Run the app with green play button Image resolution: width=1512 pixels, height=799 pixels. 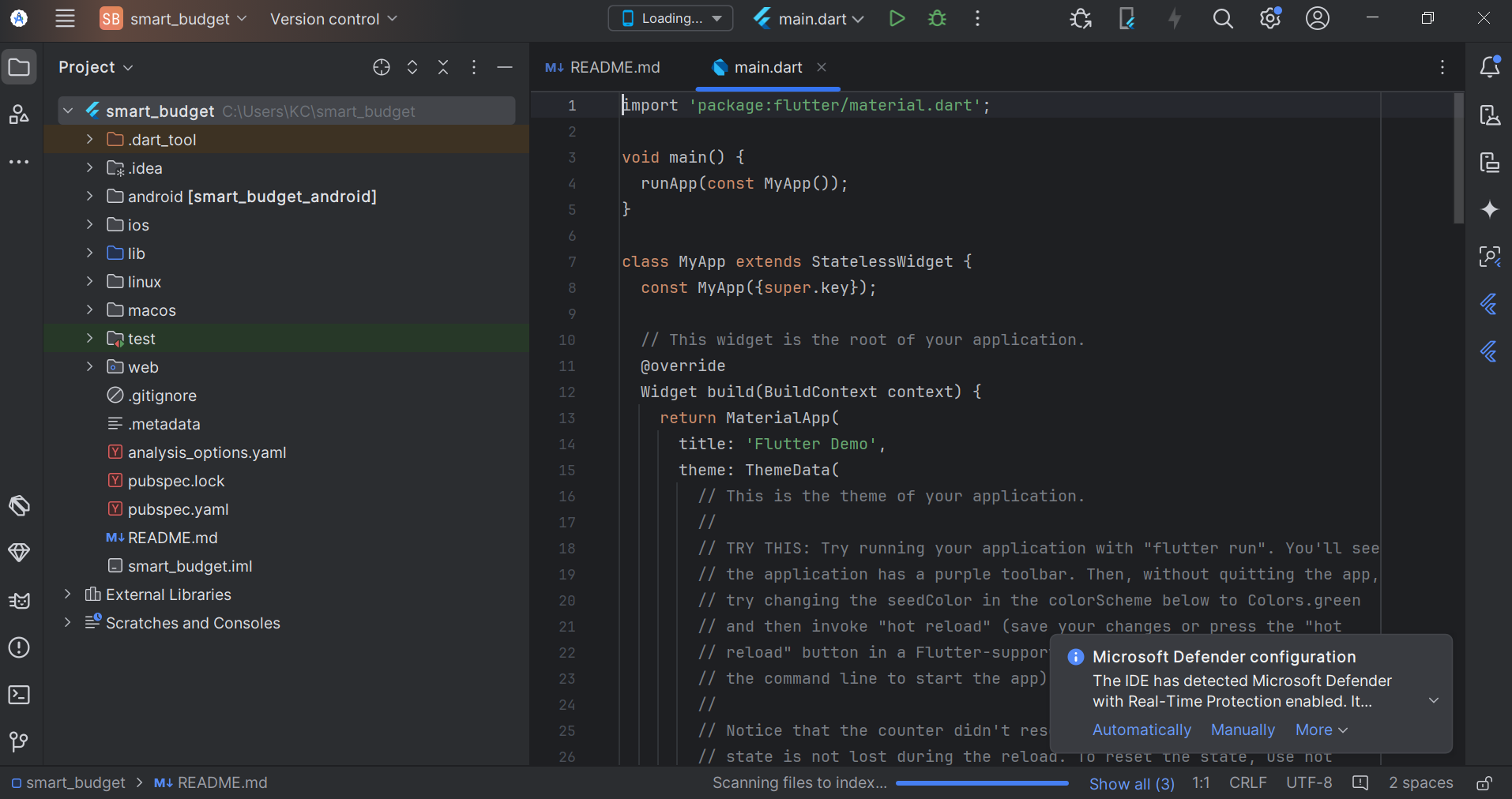pyautogui.click(x=897, y=19)
